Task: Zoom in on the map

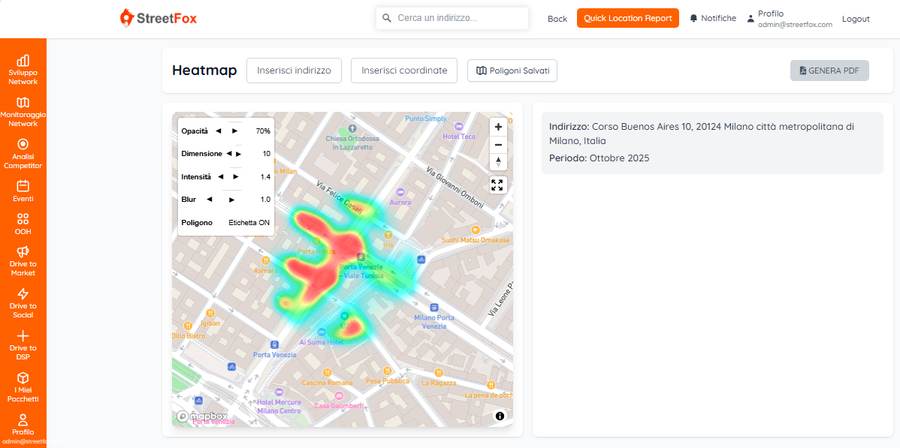Action: tap(498, 127)
